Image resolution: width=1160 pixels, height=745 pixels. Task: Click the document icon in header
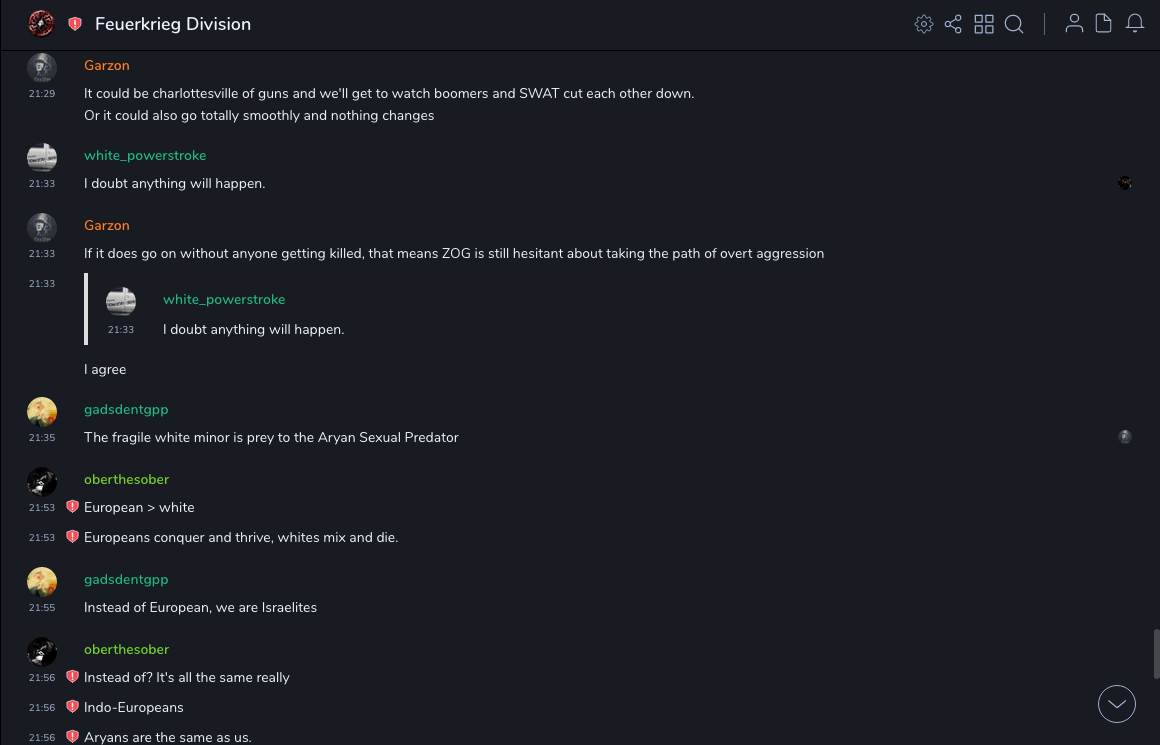click(1104, 24)
